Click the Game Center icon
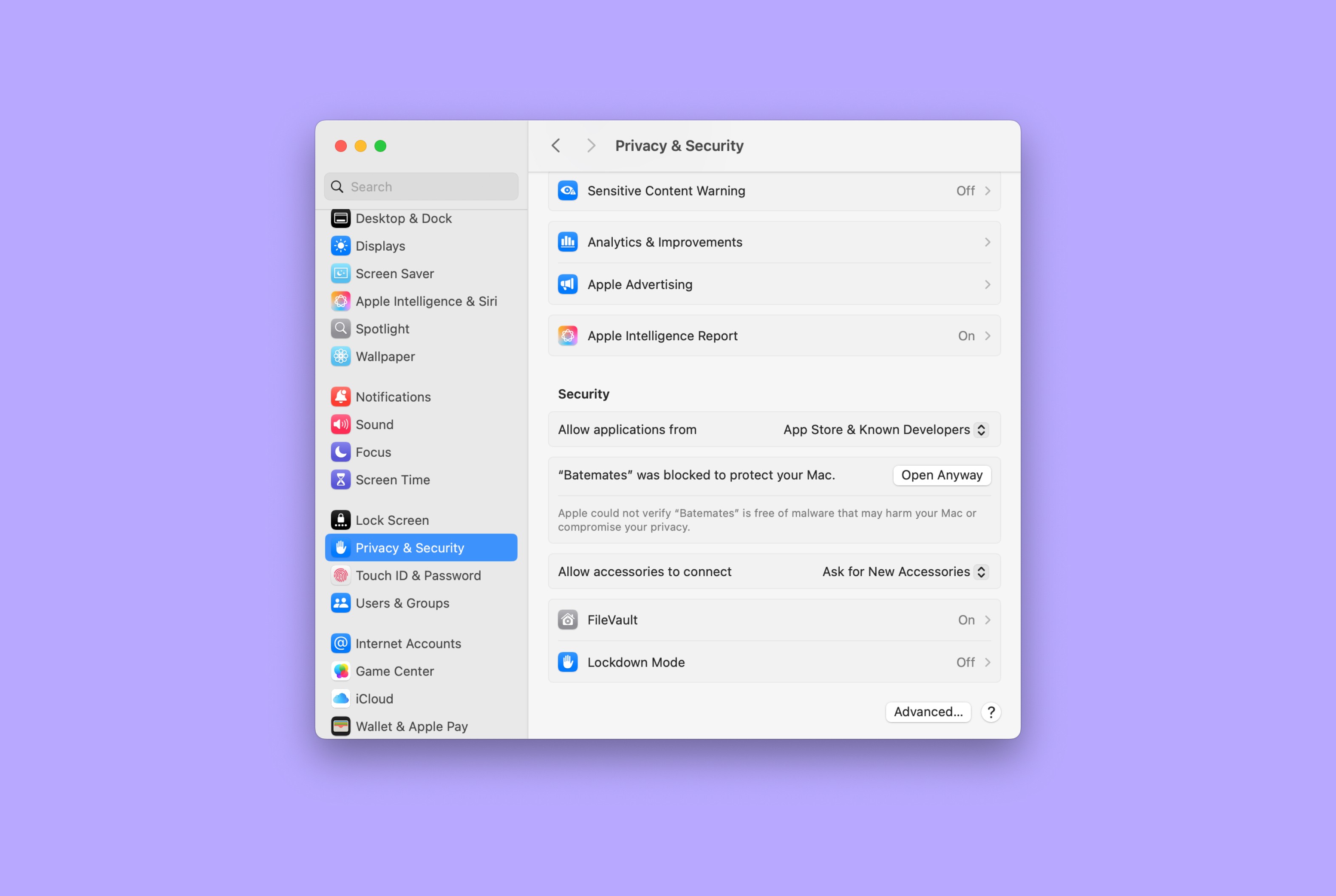The height and width of the screenshot is (896, 1336). [340, 671]
